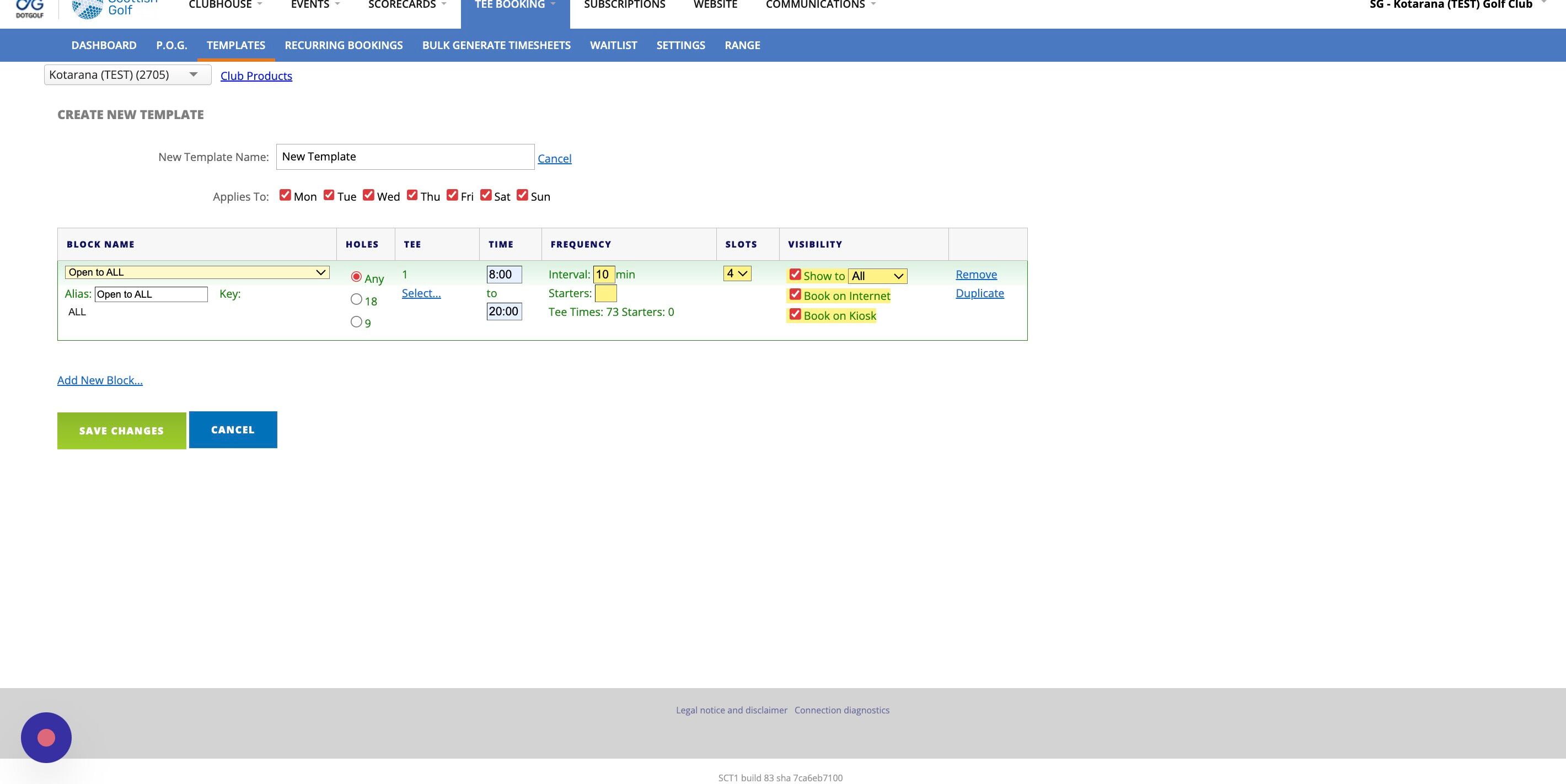
Task: Open the round chat widget bubble
Action: coord(46,737)
